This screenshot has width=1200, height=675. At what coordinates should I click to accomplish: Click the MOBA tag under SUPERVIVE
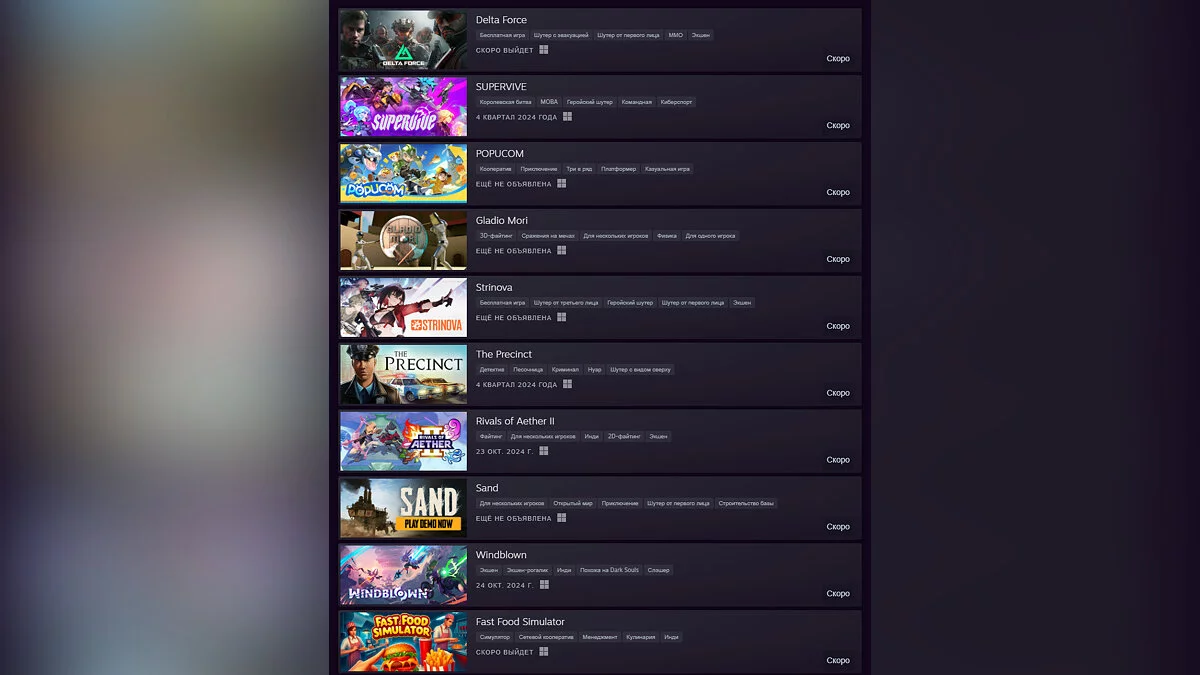[x=549, y=102]
